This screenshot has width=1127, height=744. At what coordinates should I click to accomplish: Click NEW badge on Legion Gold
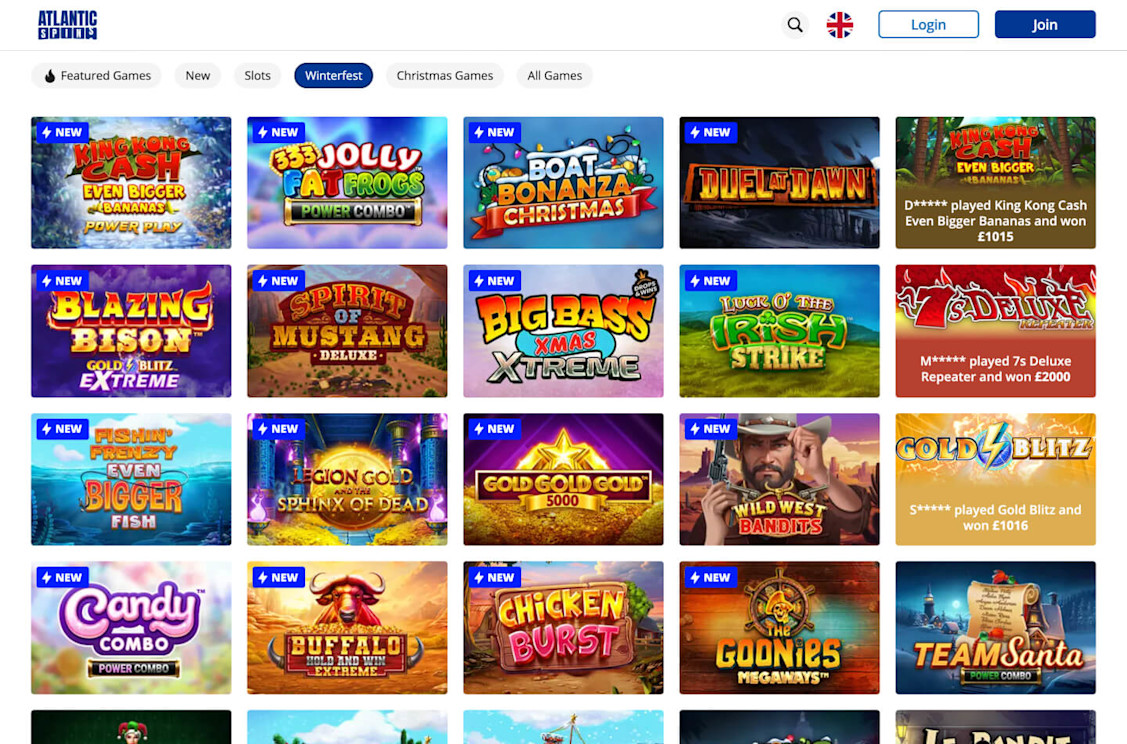[x=279, y=429]
